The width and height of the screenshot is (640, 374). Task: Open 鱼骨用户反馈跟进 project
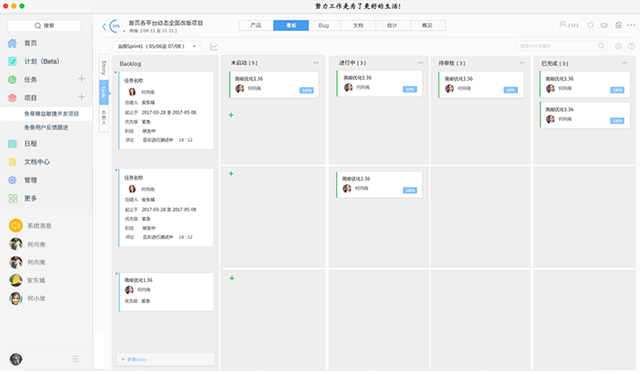[x=46, y=127]
